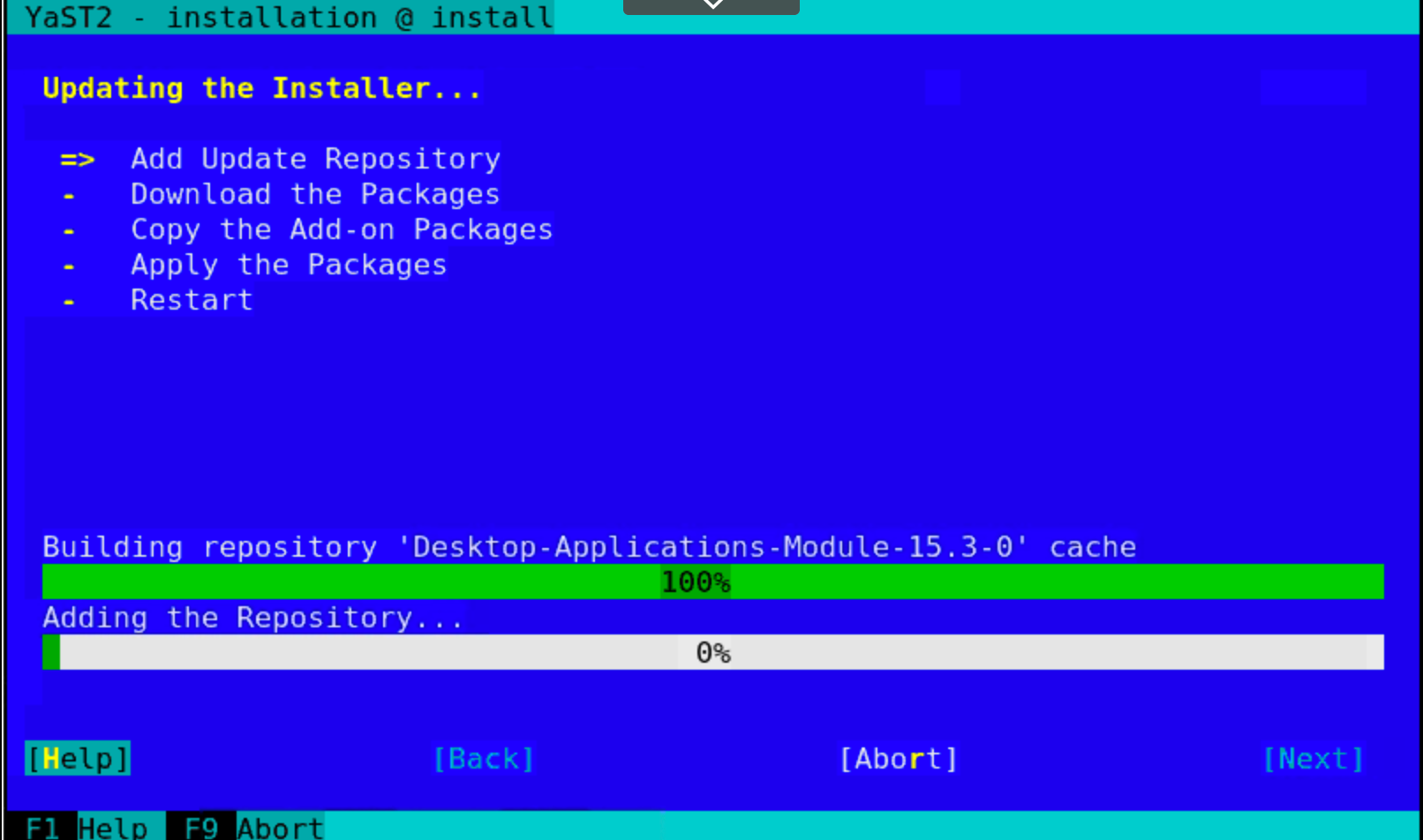
Task: Select the Copy the Add-on Packages step
Action: [x=341, y=229]
